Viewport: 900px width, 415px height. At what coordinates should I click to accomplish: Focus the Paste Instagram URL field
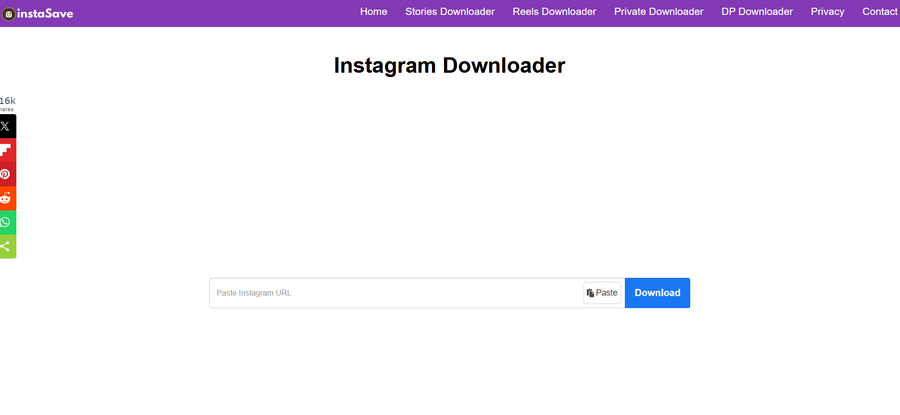click(x=396, y=293)
